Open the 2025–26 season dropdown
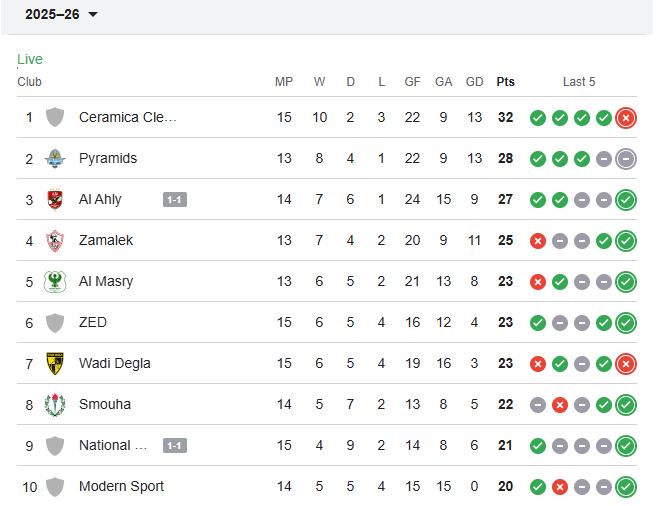Image resolution: width=666 pixels, height=506 pixels. [62, 14]
